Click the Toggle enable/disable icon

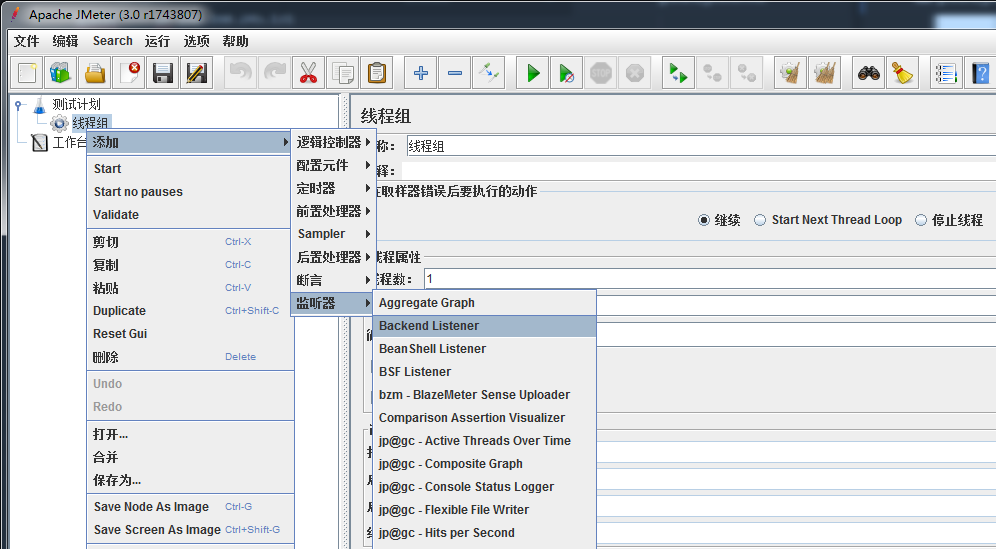(489, 73)
